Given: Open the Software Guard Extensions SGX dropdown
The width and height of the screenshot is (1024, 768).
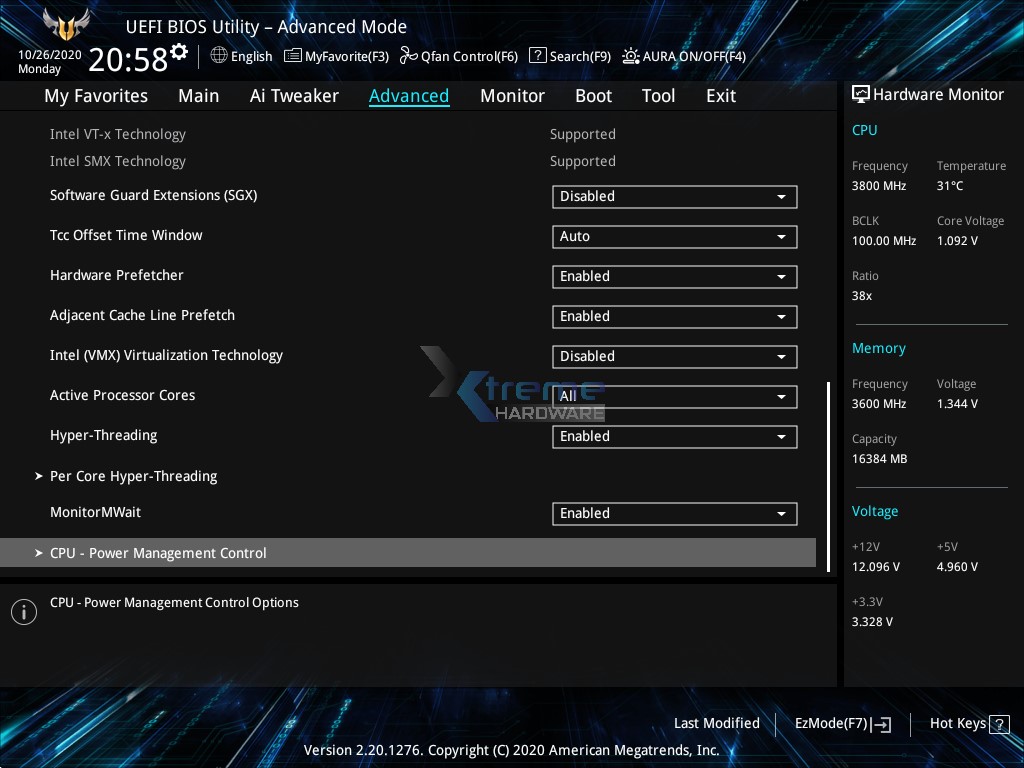Looking at the screenshot, I should coord(674,196).
